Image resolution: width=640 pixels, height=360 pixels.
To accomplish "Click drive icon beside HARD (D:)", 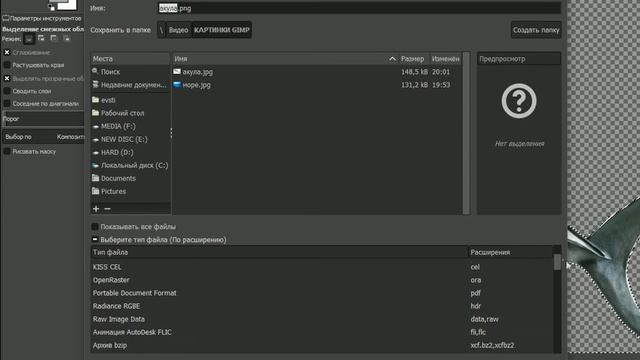I will [96, 153].
